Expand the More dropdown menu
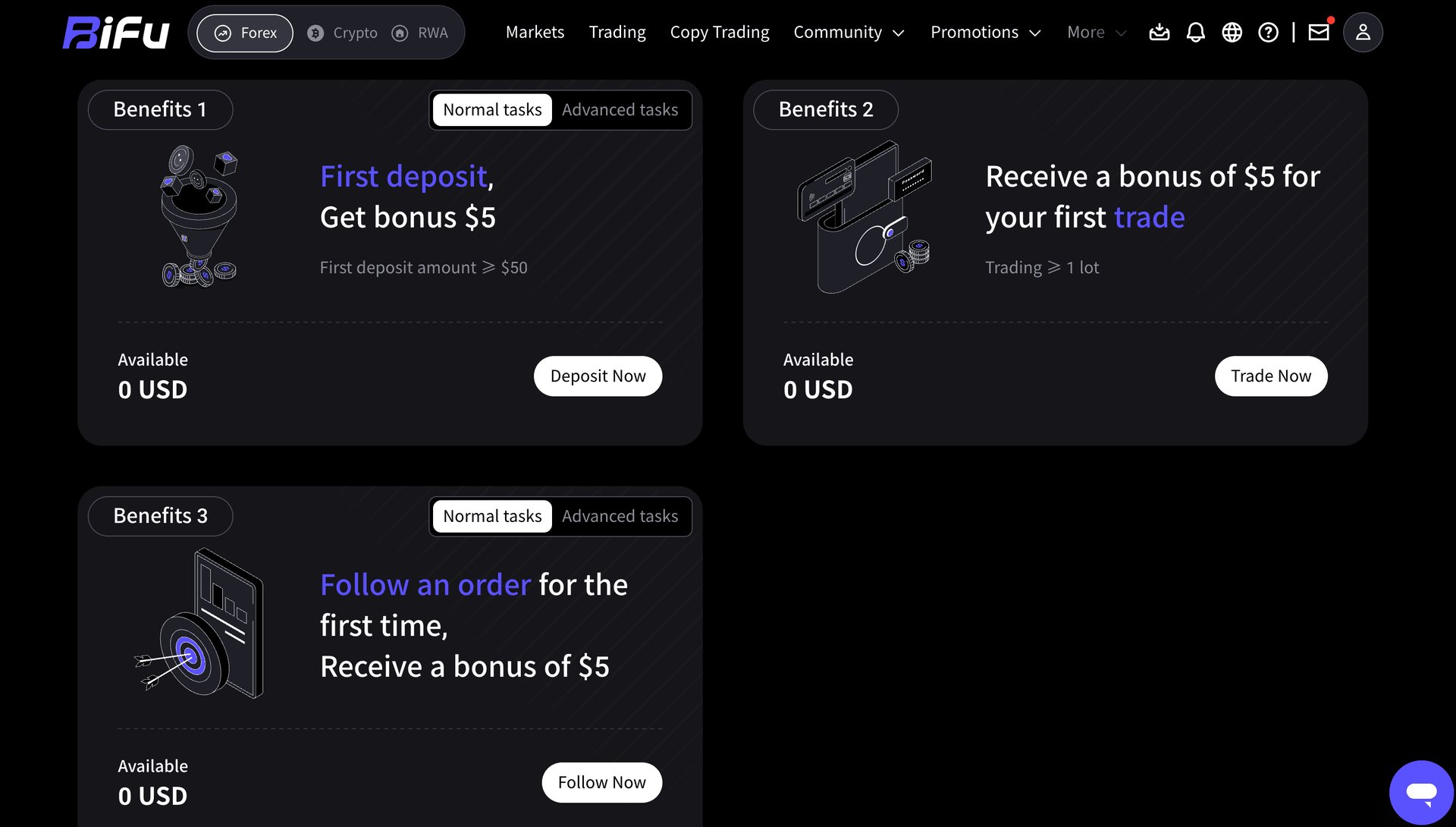 (x=1097, y=33)
